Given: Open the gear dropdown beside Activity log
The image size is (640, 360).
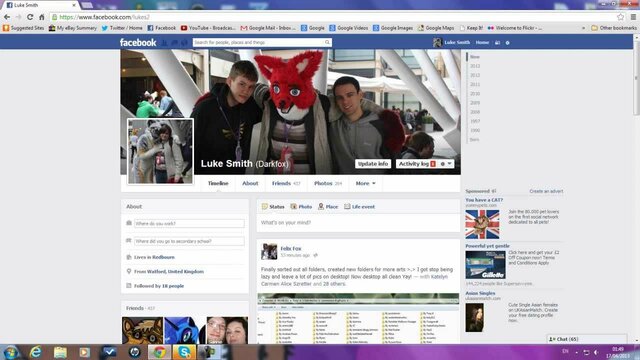Looking at the screenshot, I should click(446, 164).
